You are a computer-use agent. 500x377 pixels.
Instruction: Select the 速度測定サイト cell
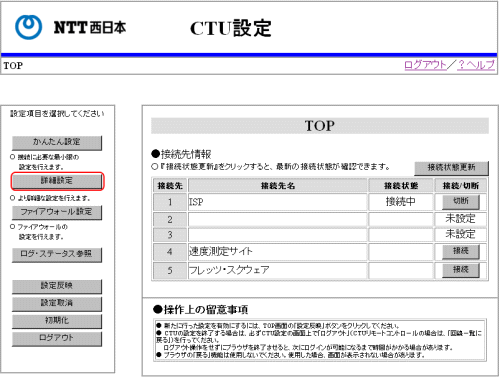277,252
